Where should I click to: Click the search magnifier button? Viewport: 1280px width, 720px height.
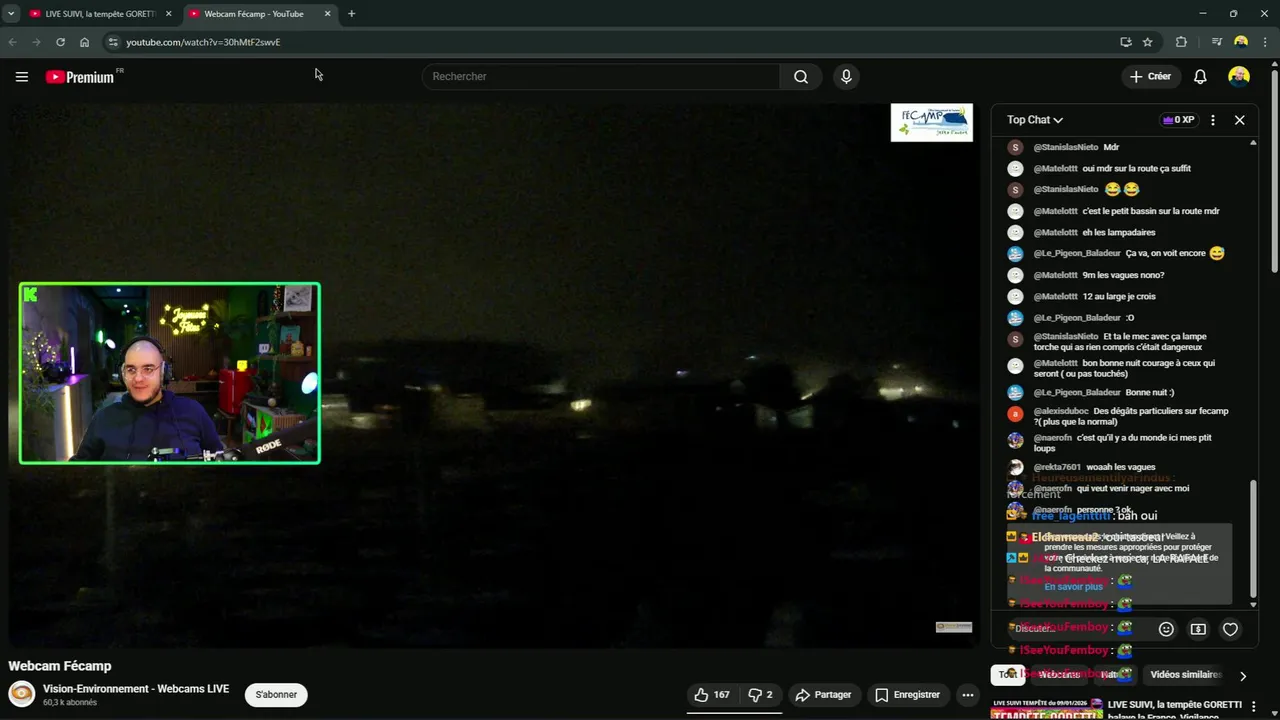(801, 77)
